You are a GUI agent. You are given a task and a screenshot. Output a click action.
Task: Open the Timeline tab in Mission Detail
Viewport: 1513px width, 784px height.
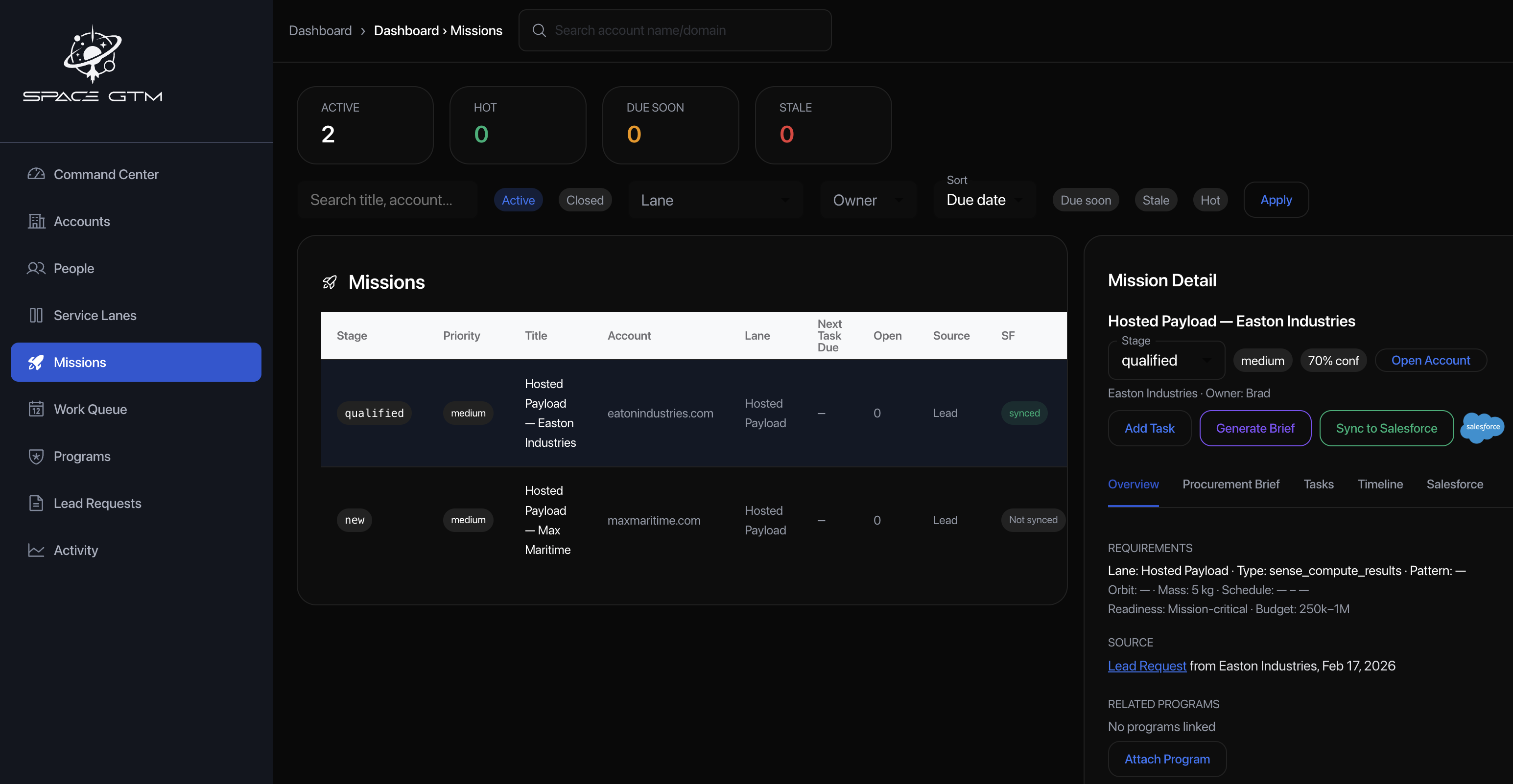pyautogui.click(x=1380, y=484)
